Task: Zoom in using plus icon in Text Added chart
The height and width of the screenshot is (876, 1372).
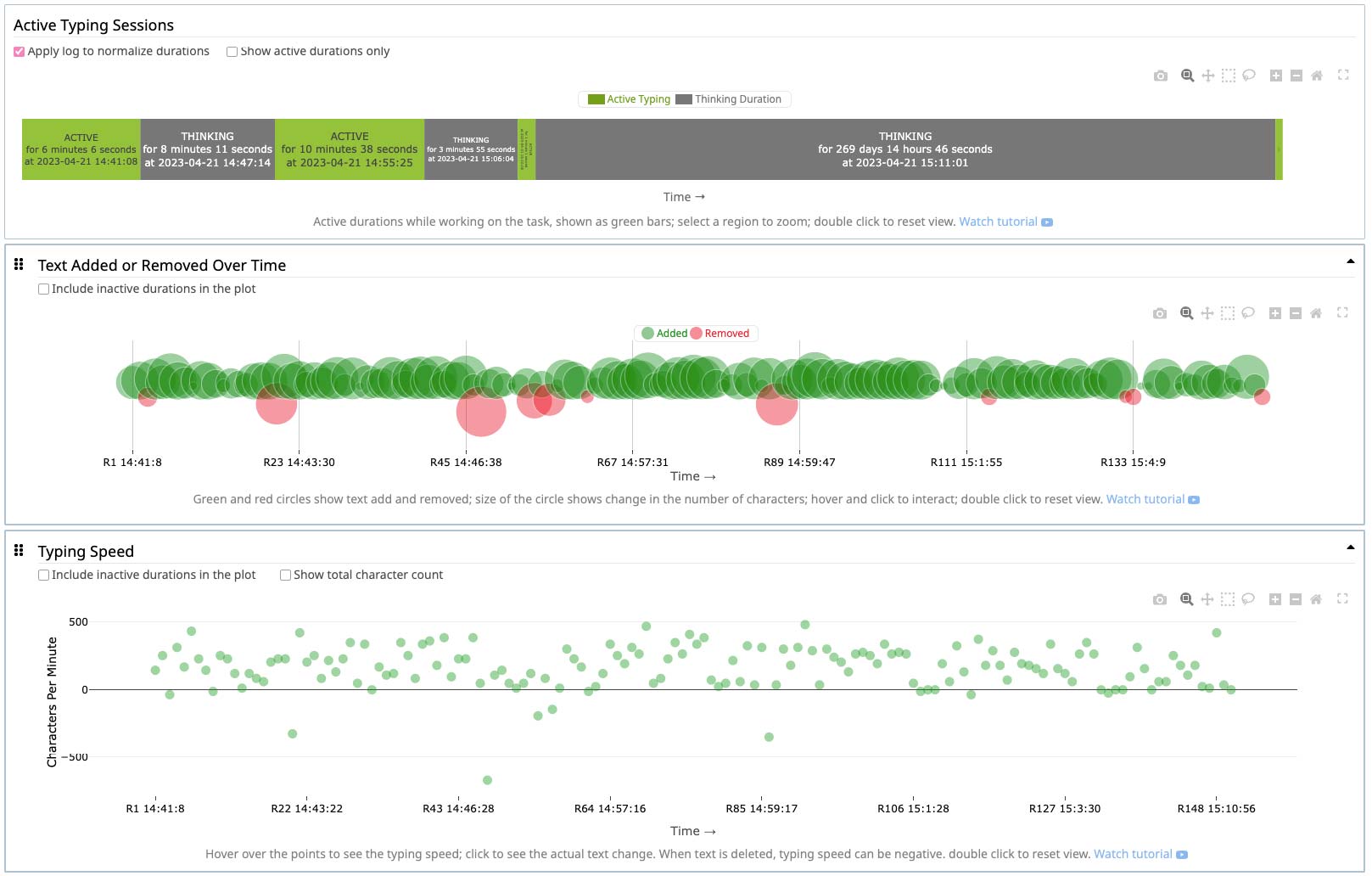Action: [x=1274, y=313]
